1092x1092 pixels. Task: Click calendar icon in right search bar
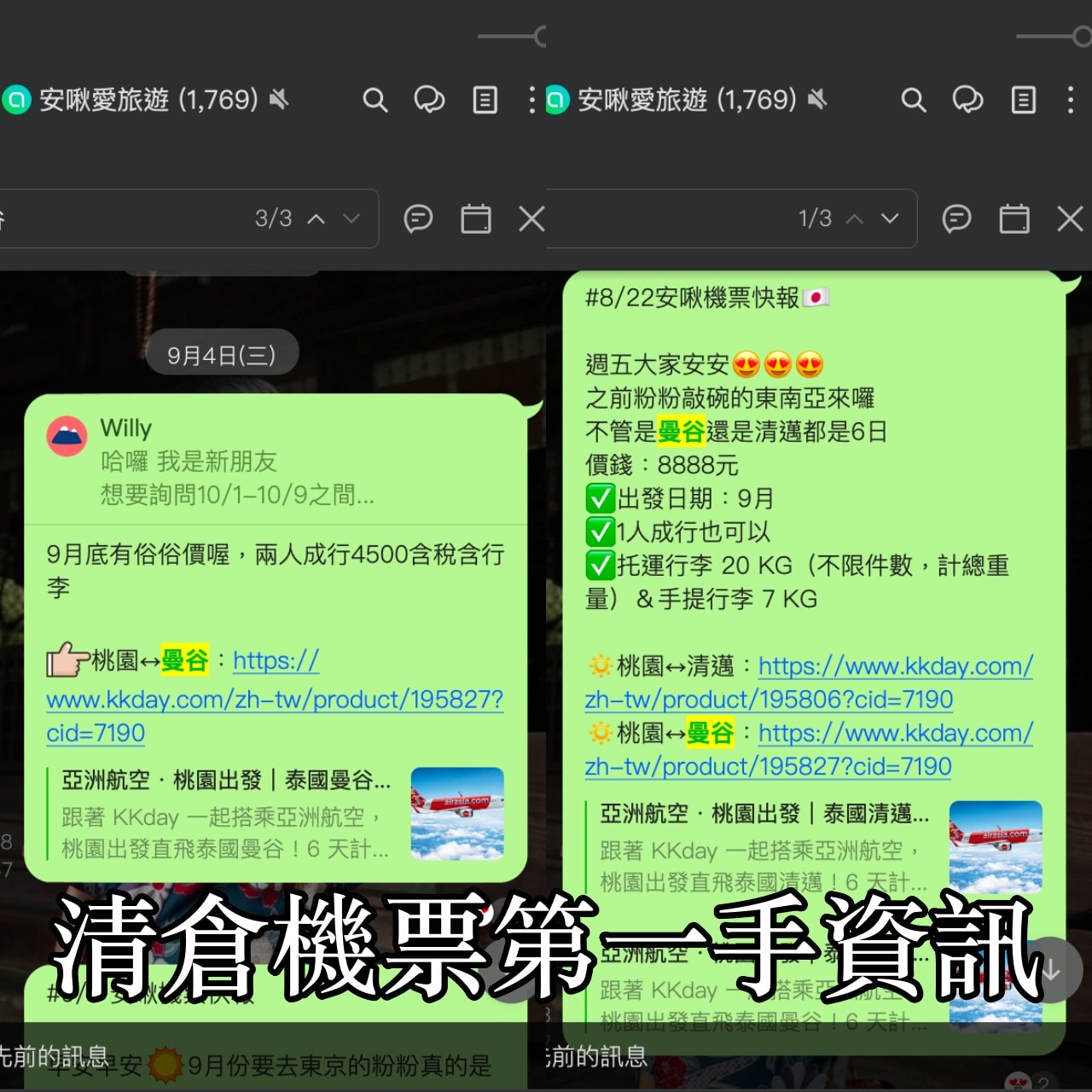1014,219
